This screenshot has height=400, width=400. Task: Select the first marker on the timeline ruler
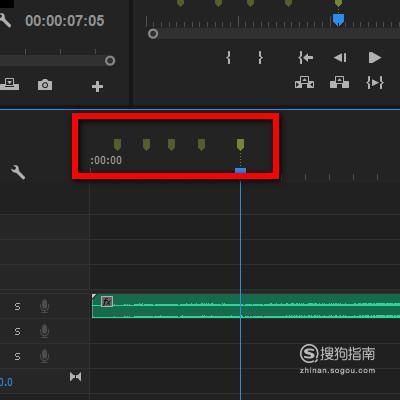[117, 145]
